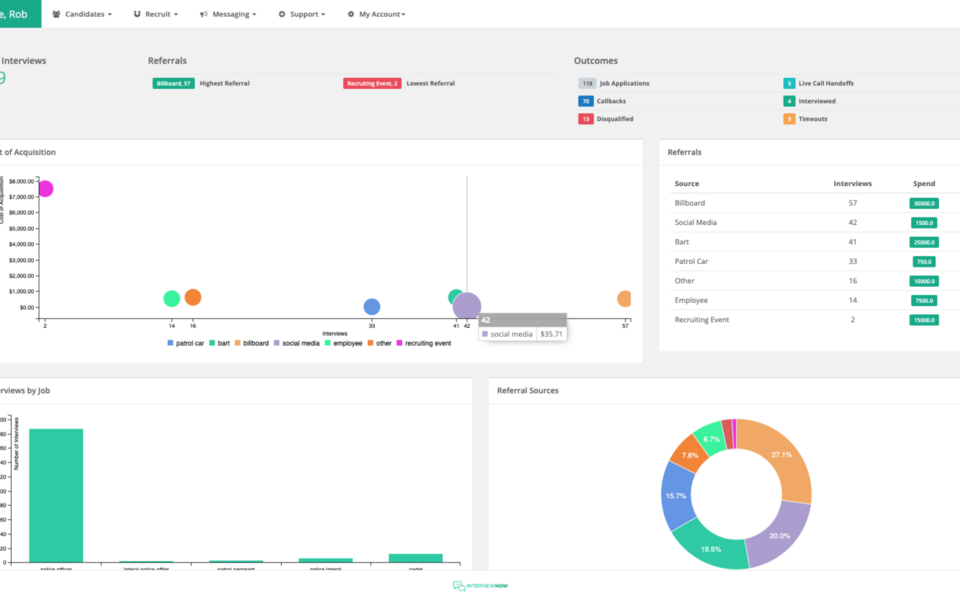Click the red Recruiting Event, 2 badge

pos(372,83)
